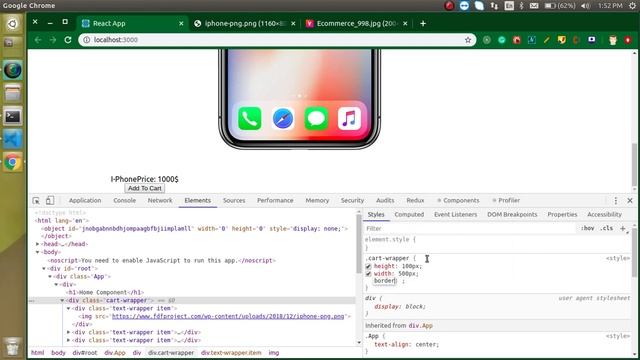
Task: Open Terminal from the Ubuntu launcher
Action: [13, 116]
